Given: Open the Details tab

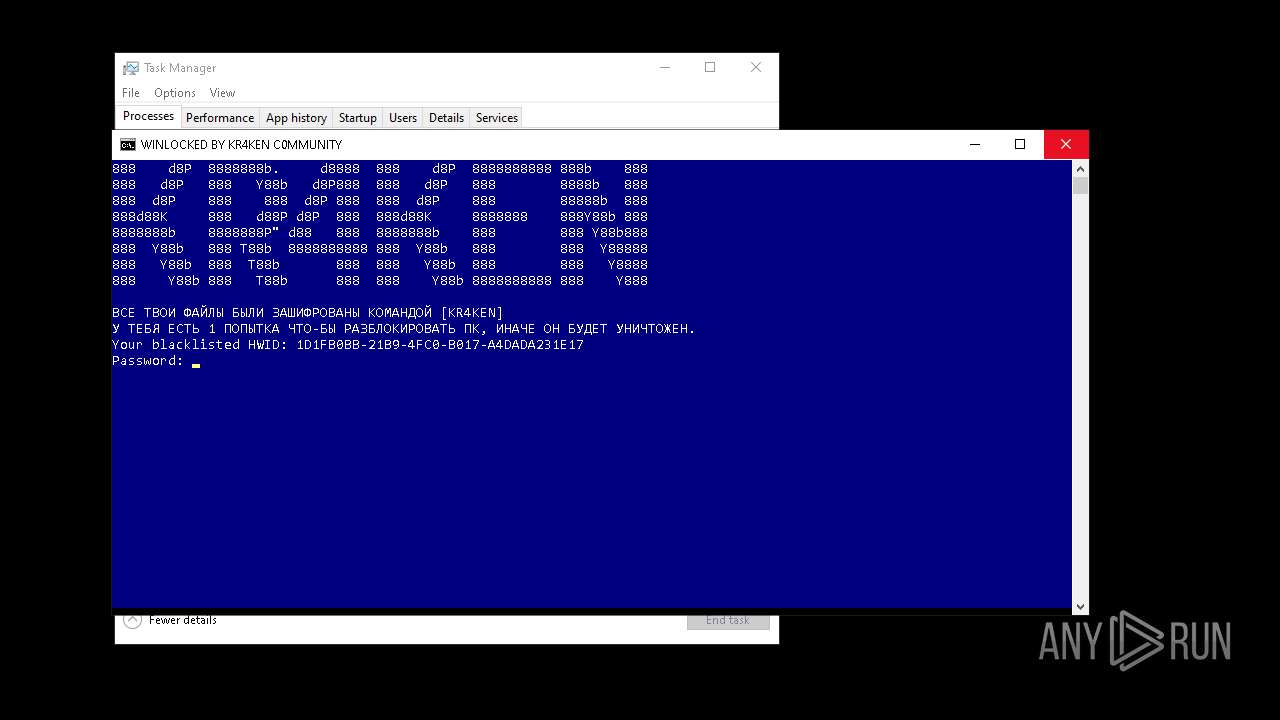Looking at the screenshot, I should click(x=446, y=118).
